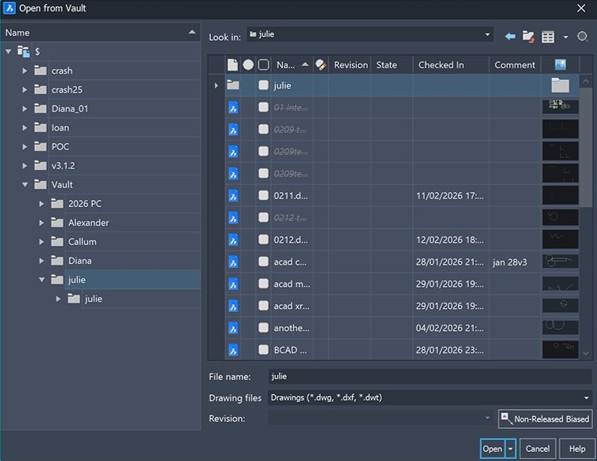Click the thumbnail column header icon
This screenshot has width=597, height=461.
point(560,65)
